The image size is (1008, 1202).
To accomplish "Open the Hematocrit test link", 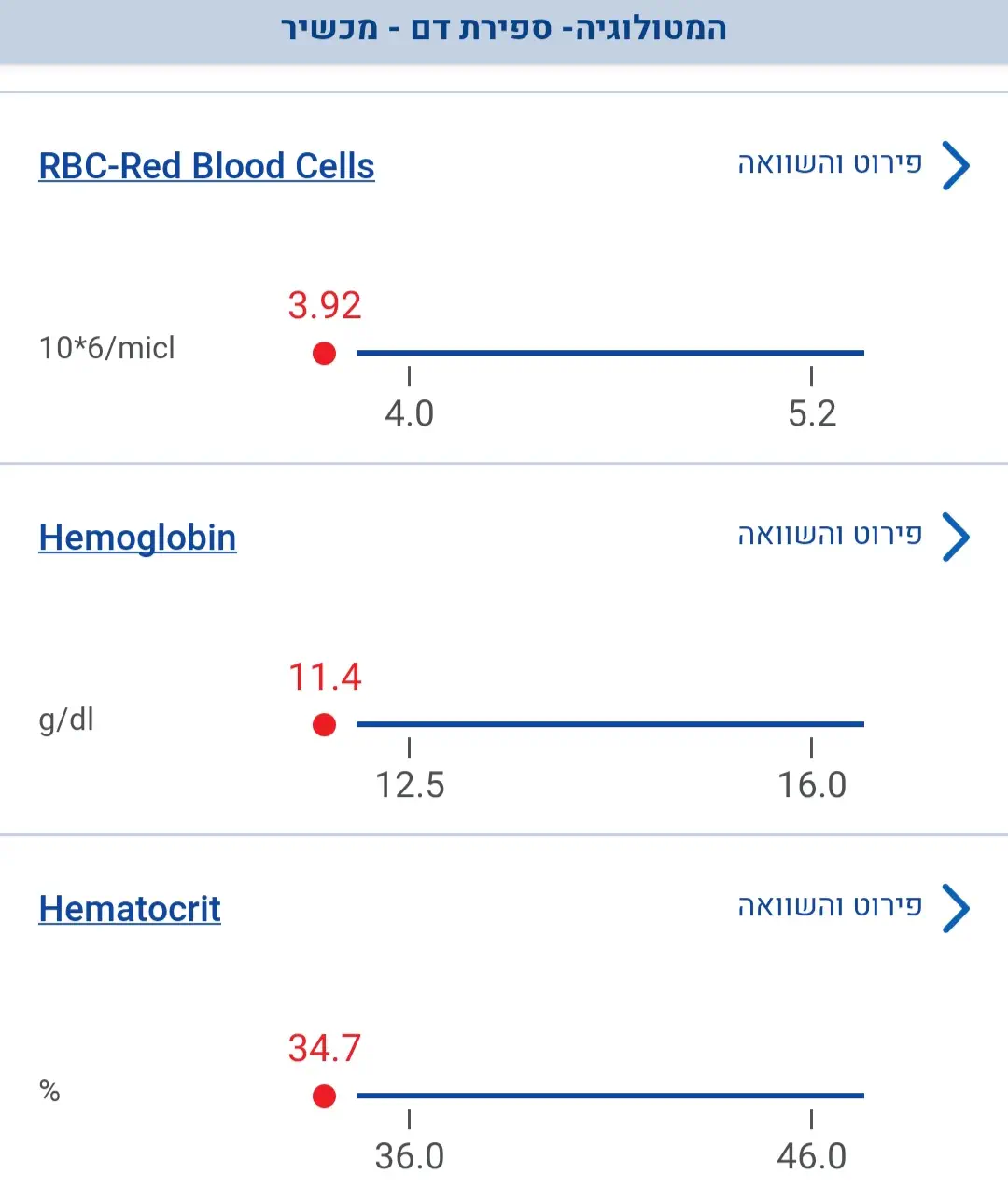I will point(130,909).
